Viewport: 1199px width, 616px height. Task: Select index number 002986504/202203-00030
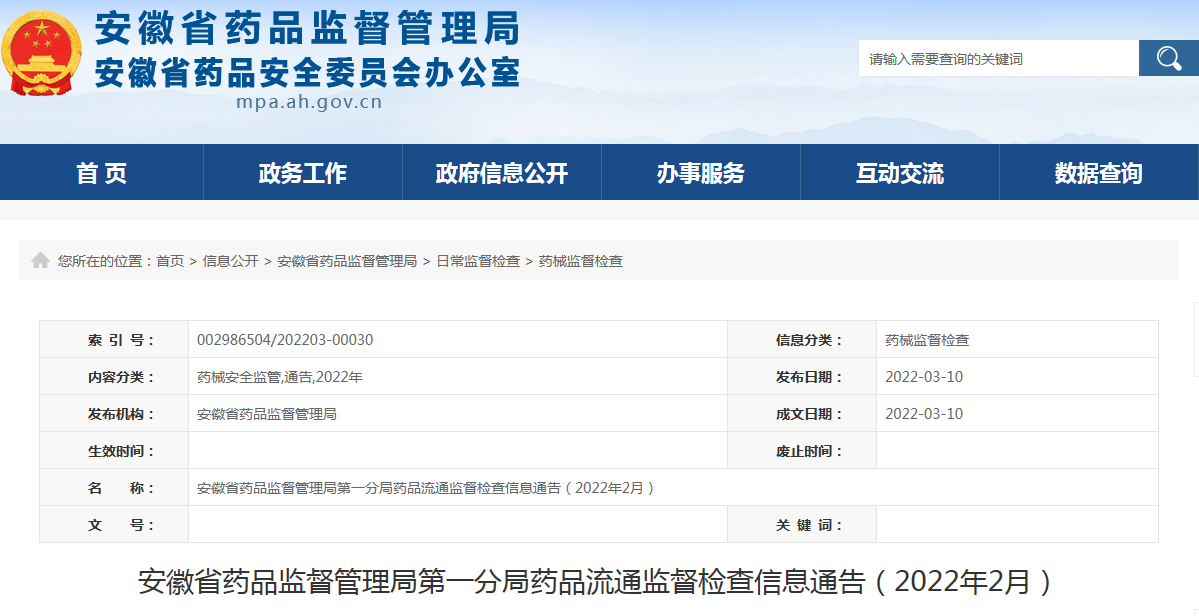coord(285,340)
